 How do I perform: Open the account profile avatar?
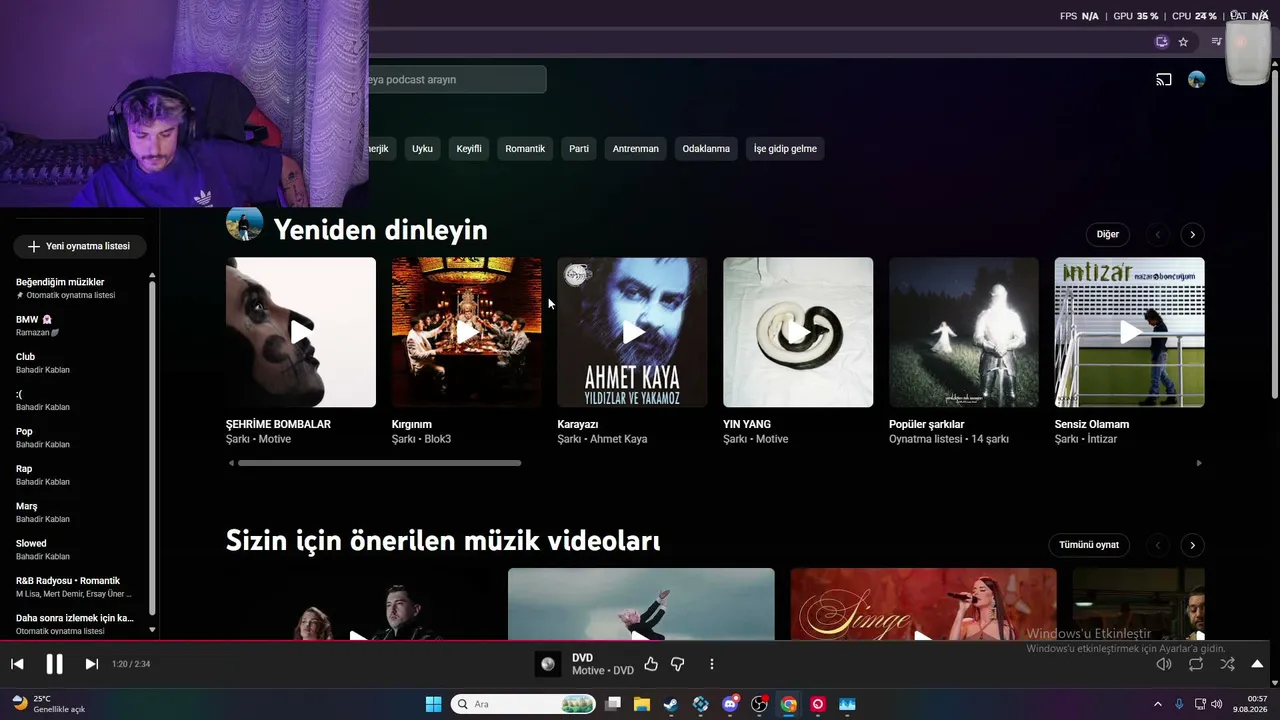pyautogui.click(x=1196, y=80)
